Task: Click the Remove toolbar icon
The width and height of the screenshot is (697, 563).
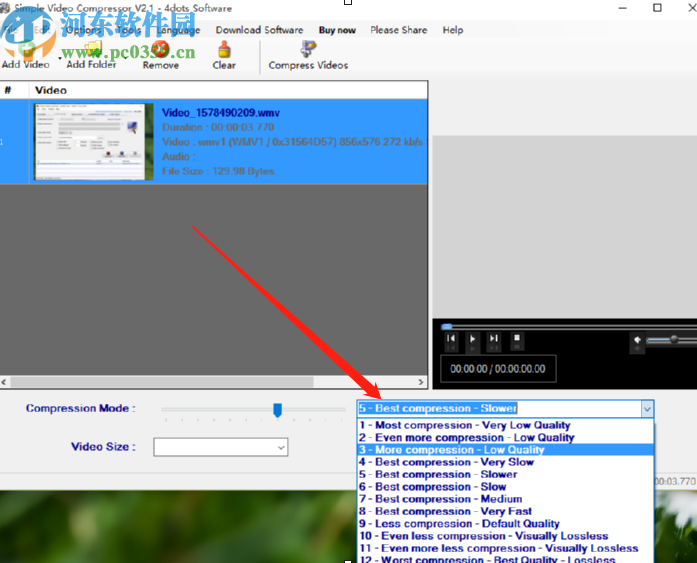Action: click(x=160, y=49)
